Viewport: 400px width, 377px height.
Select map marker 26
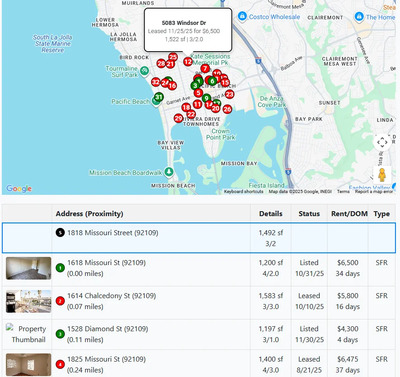pos(227,109)
